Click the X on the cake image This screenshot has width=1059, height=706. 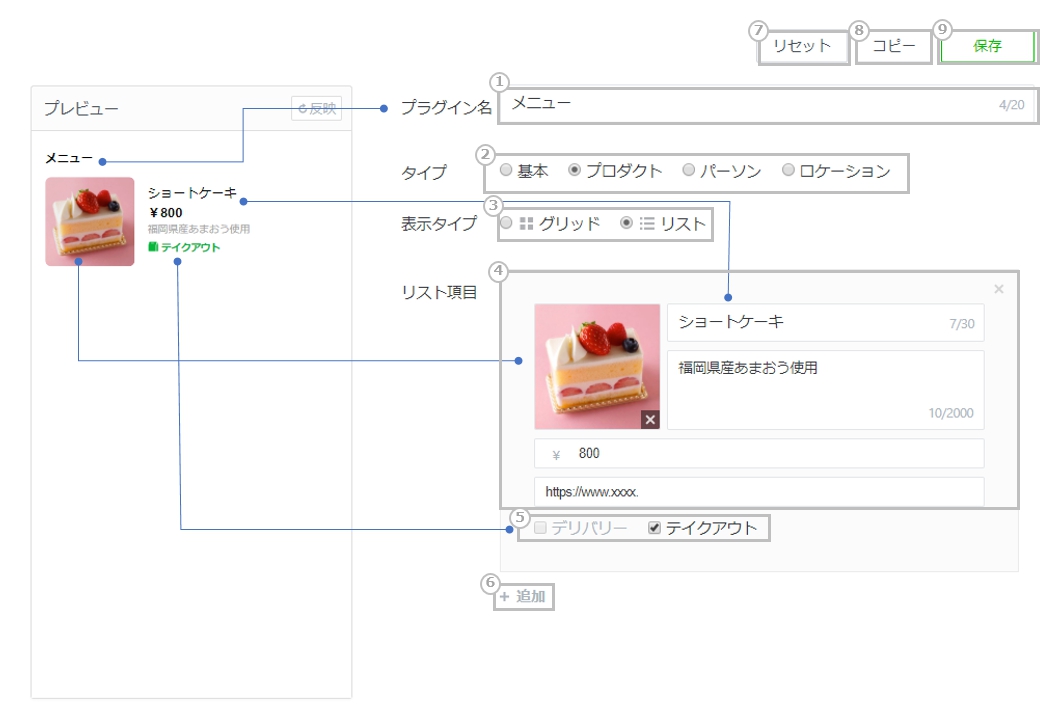[650, 420]
